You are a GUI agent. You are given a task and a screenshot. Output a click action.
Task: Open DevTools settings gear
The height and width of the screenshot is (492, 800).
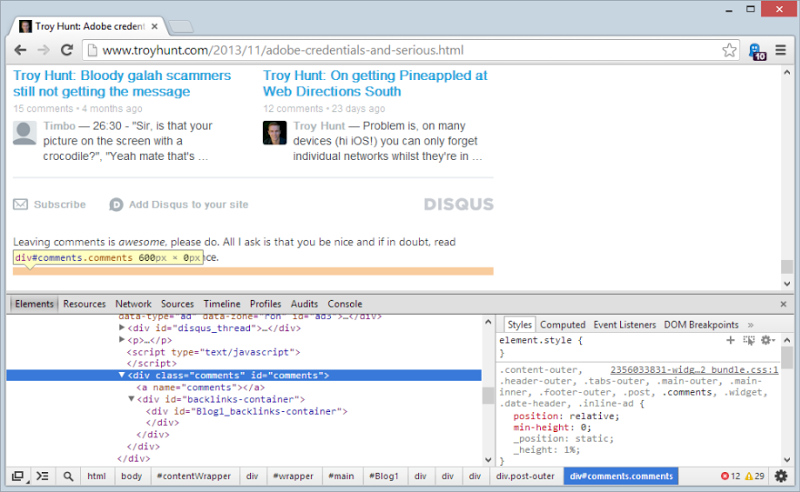(x=781, y=476)
